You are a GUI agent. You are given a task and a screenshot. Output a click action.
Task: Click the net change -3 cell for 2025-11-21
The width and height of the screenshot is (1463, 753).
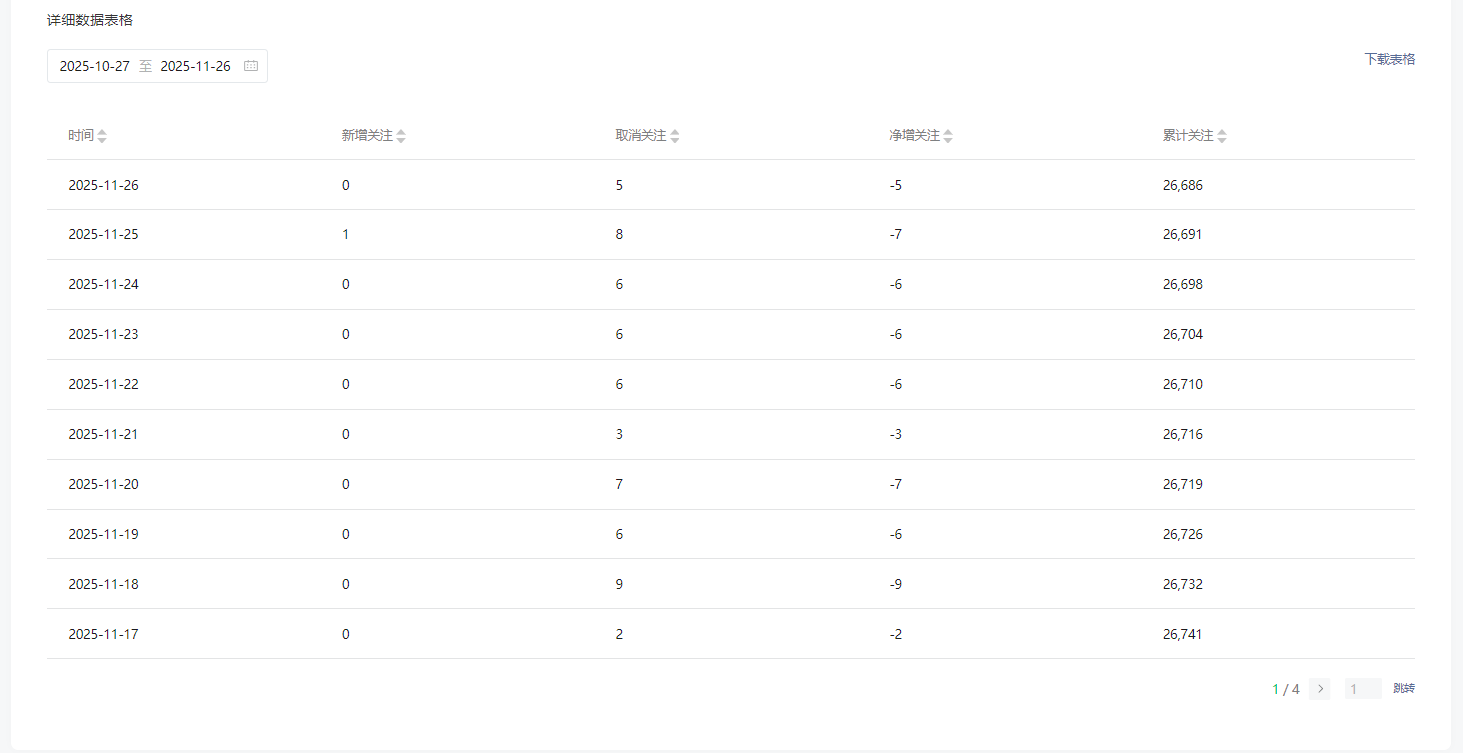click(895, 434)
